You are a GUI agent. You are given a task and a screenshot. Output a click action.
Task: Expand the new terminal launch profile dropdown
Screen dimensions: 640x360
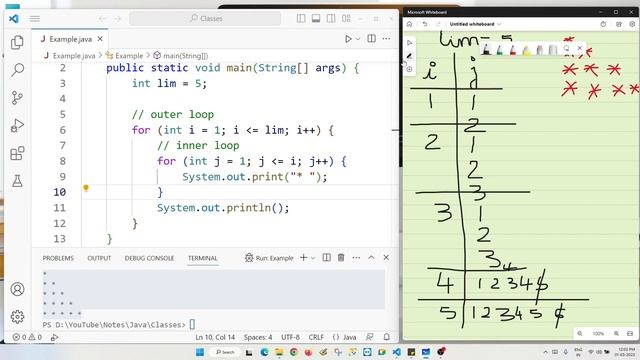[x=313, y=258]
